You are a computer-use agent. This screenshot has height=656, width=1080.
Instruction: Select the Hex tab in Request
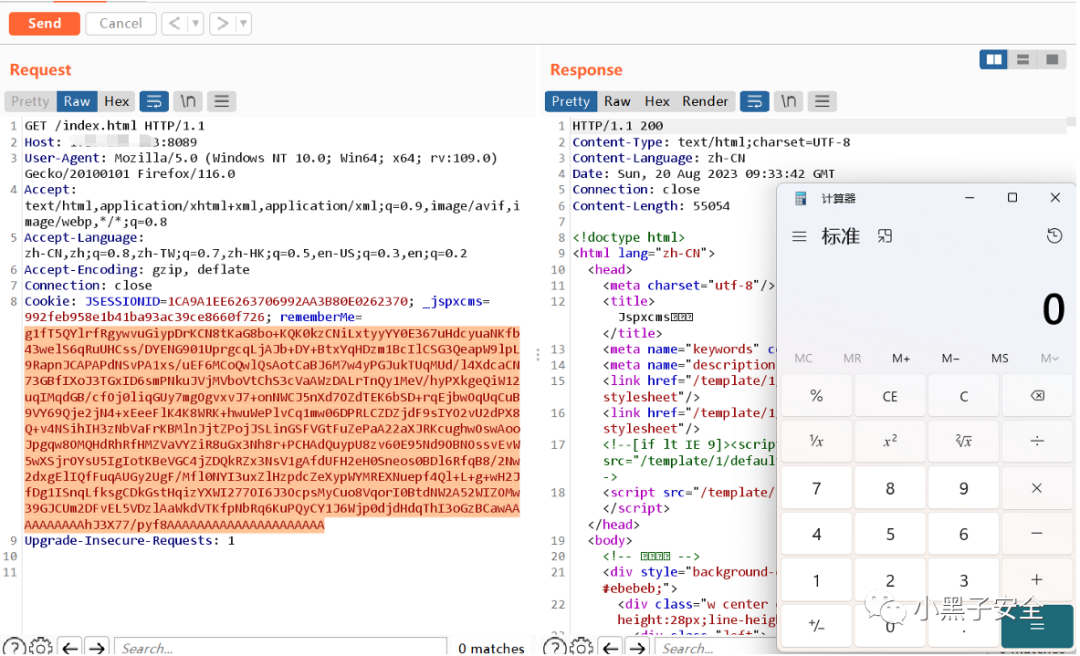(x=116, y=101)
